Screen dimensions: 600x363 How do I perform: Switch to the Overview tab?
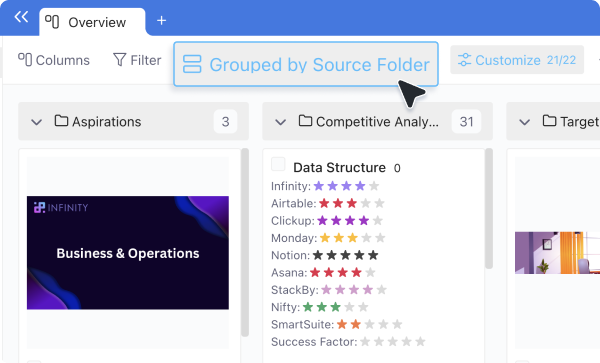(x=92, y=22)
